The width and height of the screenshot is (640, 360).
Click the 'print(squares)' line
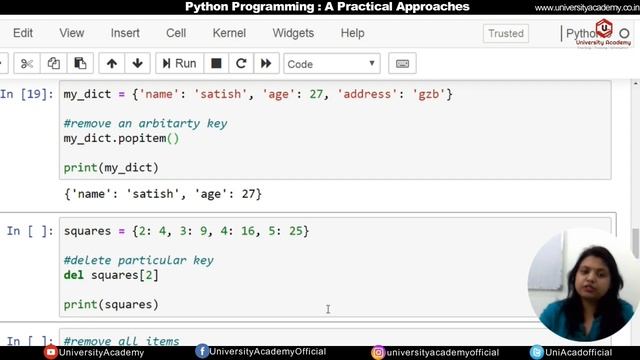coord(111,304)
